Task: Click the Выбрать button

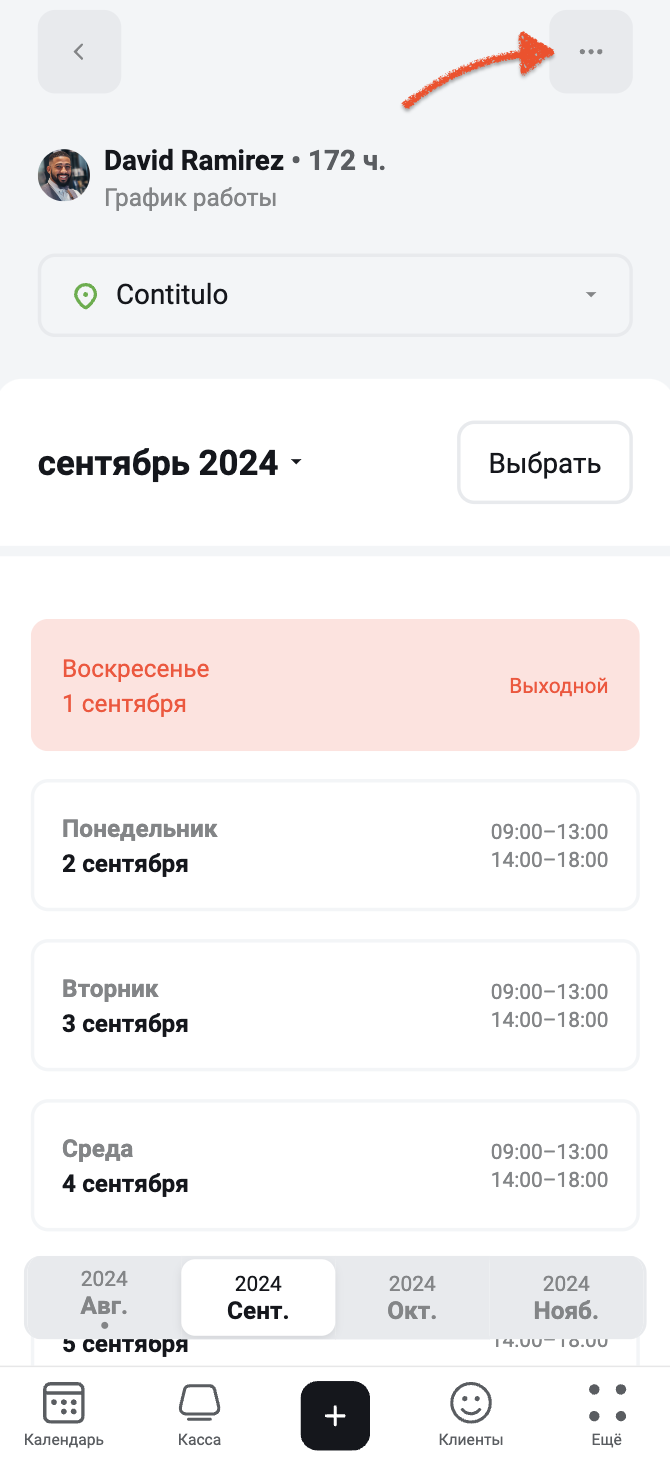Action: click(x=545, y=463)
